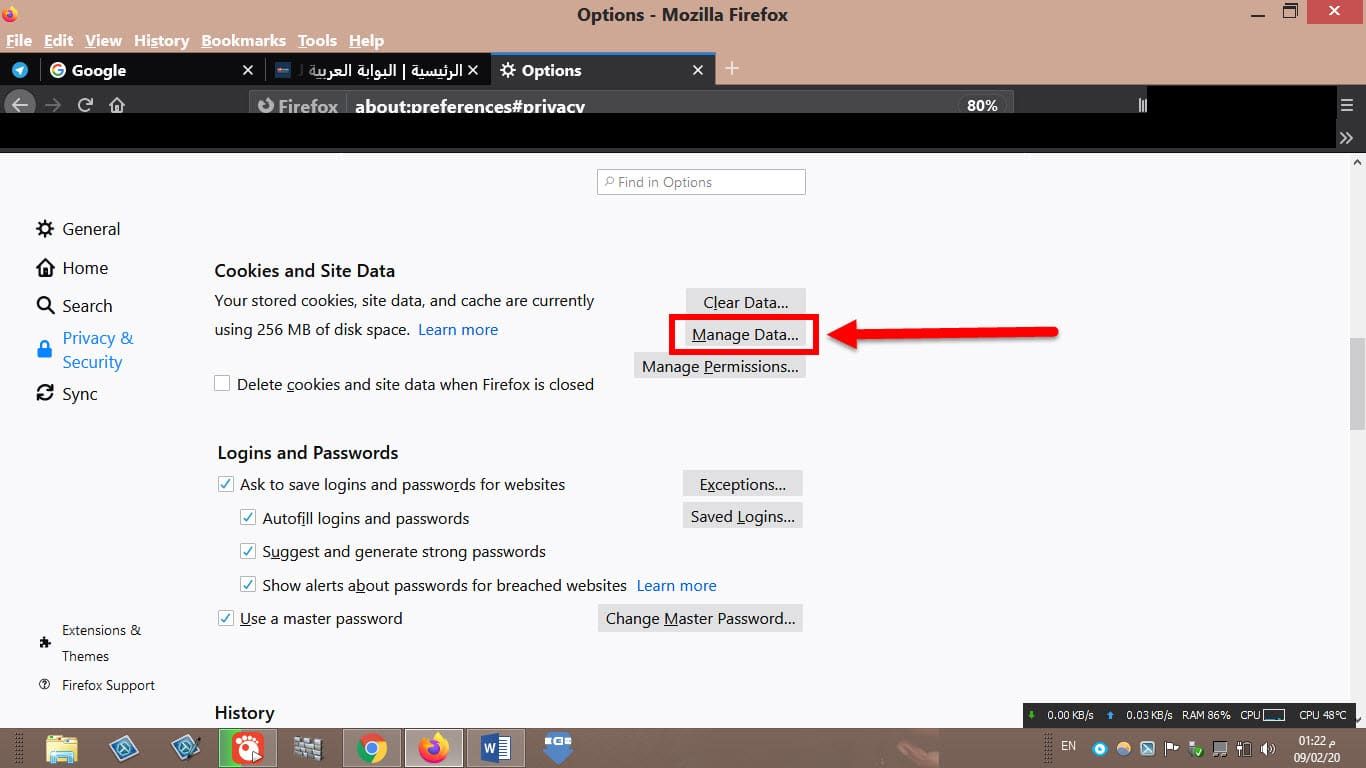
Task: Open Microsoft Word from the taskbar
Action: pyautogui.click(x=495, y=748)
